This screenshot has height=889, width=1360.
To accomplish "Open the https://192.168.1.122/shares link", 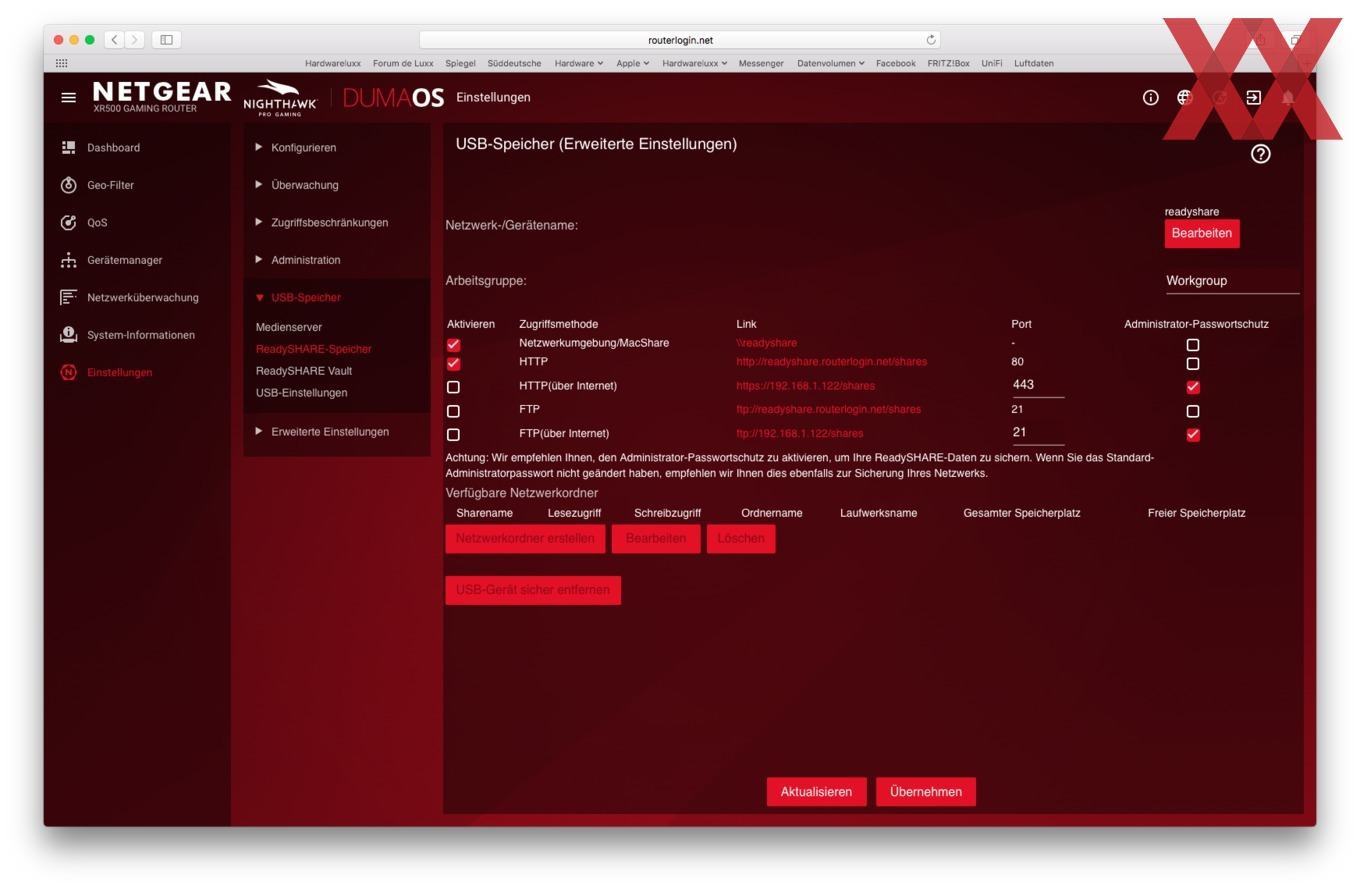I will [806, 386].
